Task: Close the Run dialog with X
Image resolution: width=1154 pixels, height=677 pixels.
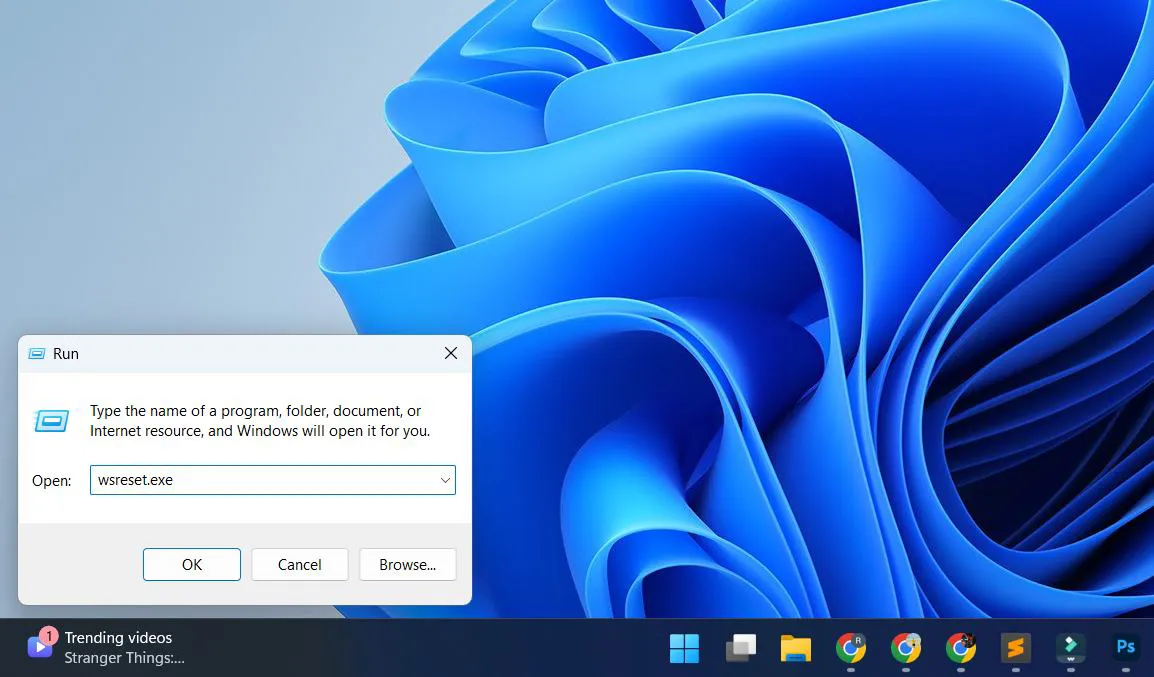Action: 450,353
